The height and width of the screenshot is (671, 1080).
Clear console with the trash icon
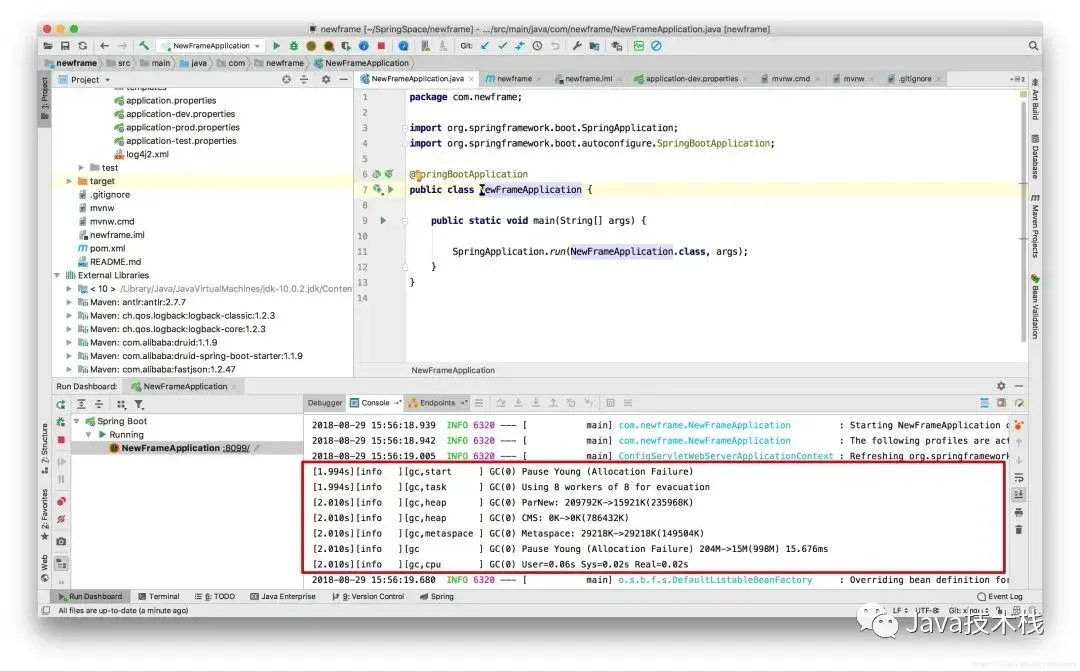tap(1018, 530)
